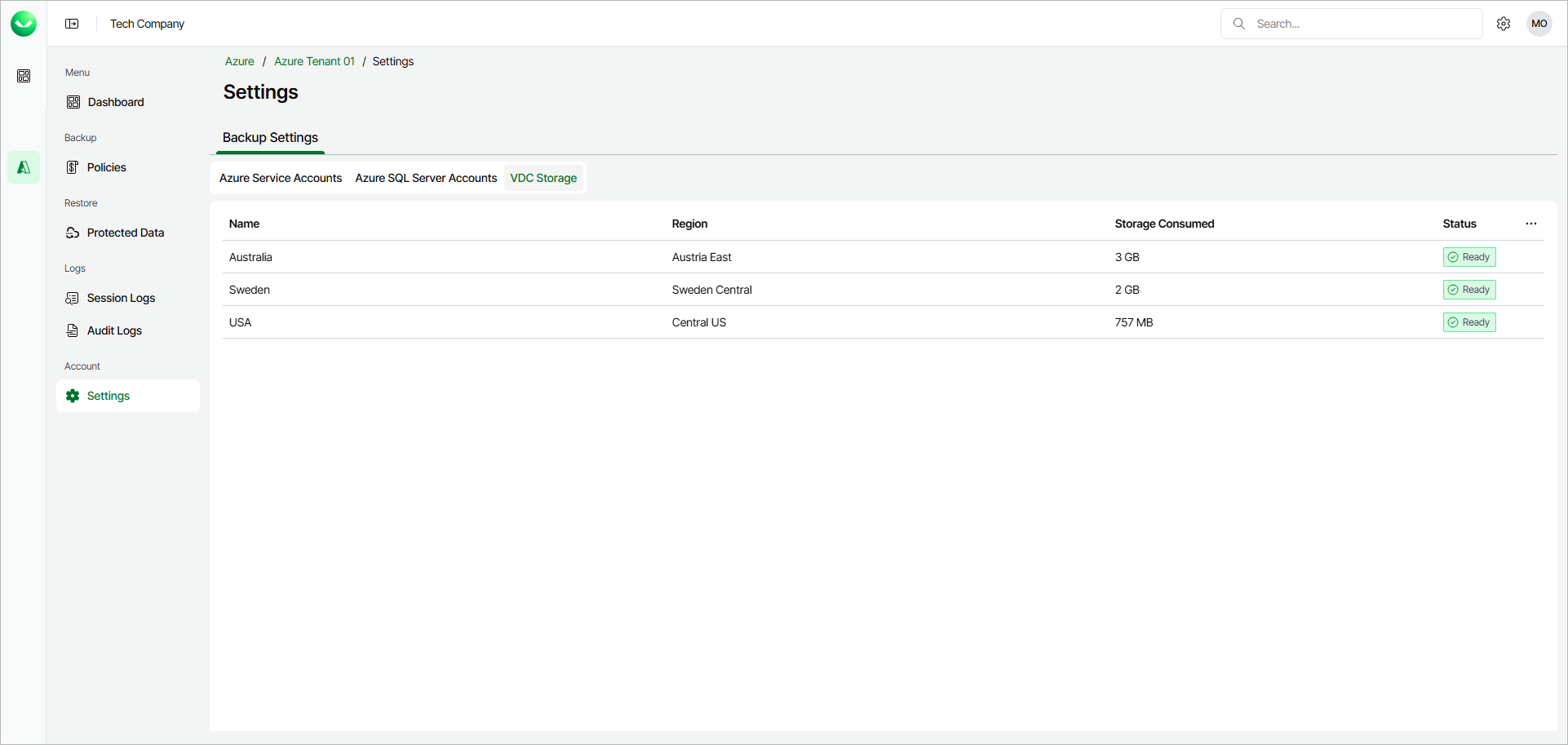Go to Policies in the sidebar

106,167
